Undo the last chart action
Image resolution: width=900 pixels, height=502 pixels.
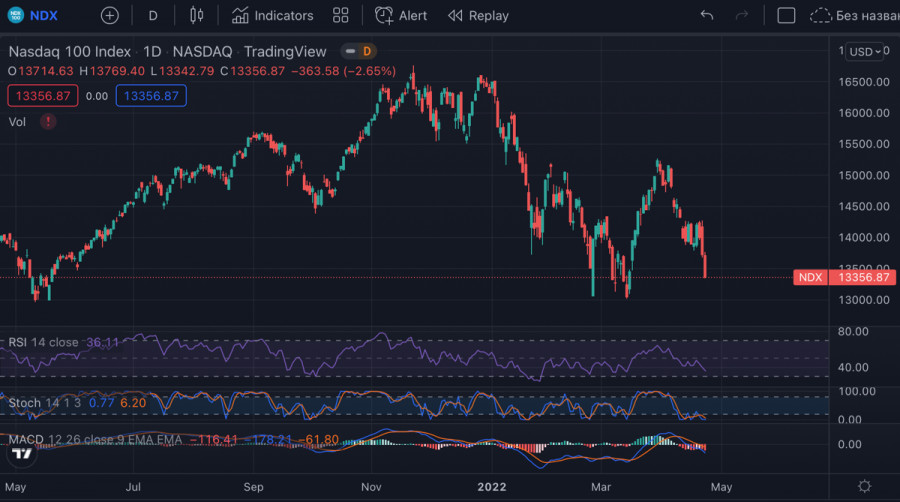click(x=707, y=15)
